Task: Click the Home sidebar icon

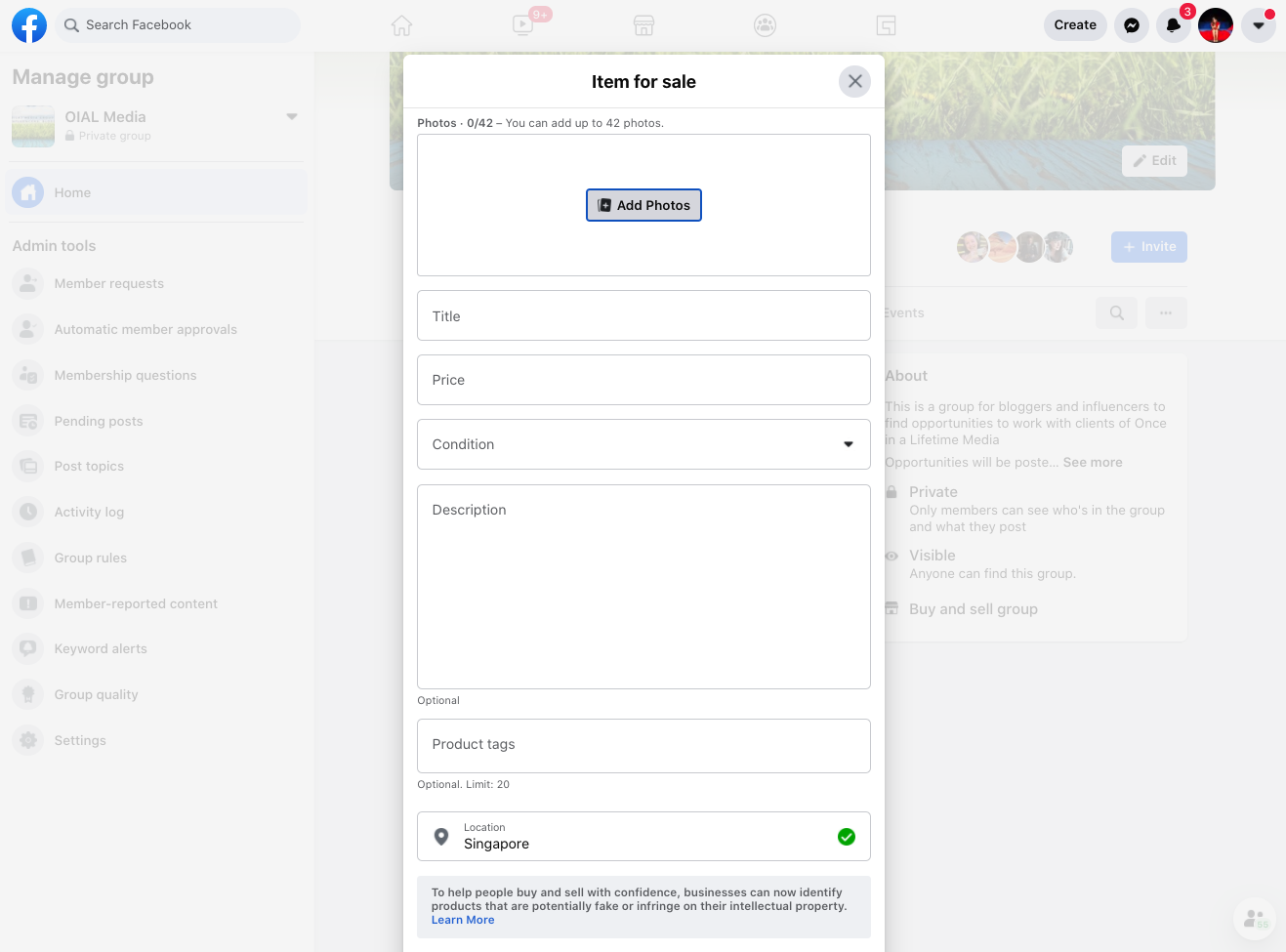Action: pos(28,192)
